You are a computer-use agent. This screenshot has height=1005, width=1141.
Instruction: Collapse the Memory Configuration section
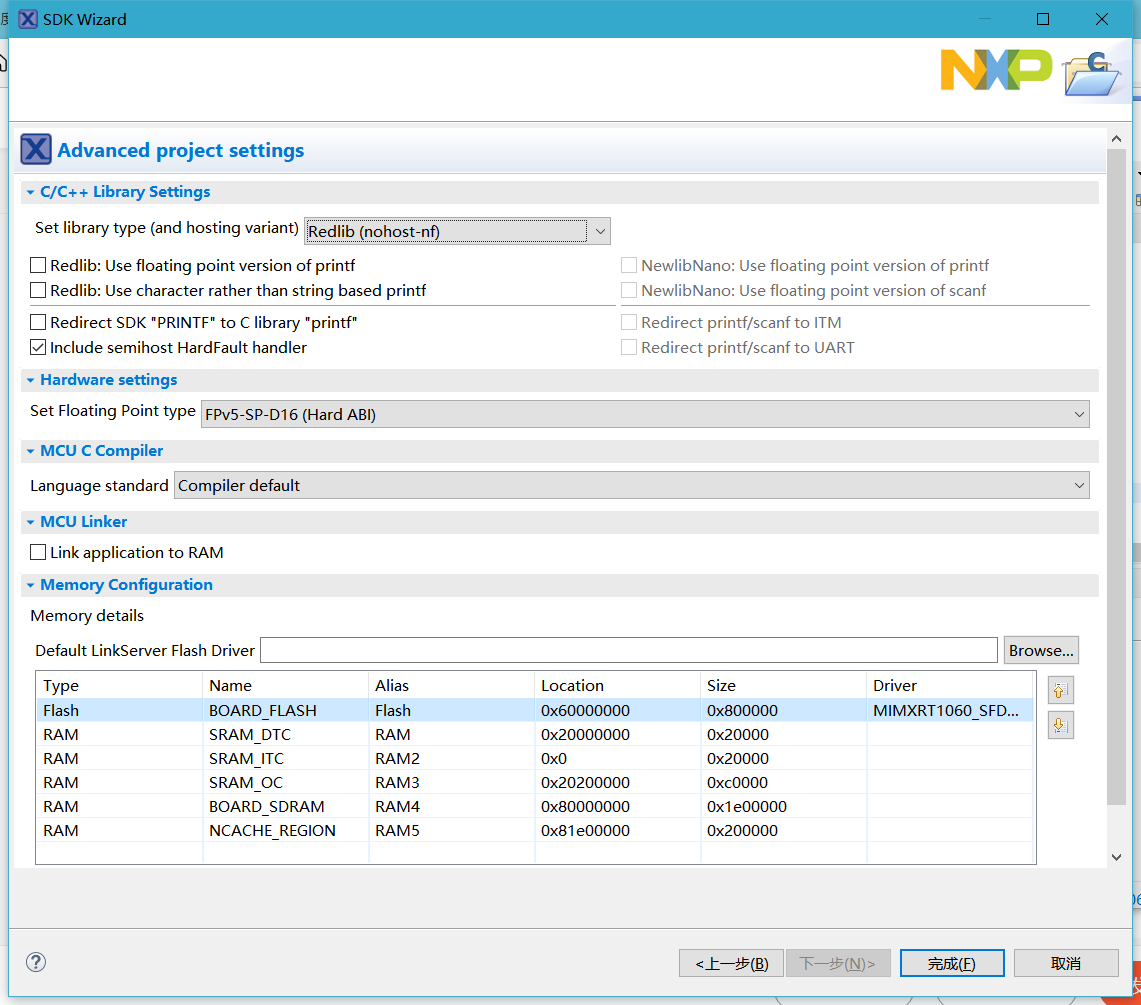[30, 585]
